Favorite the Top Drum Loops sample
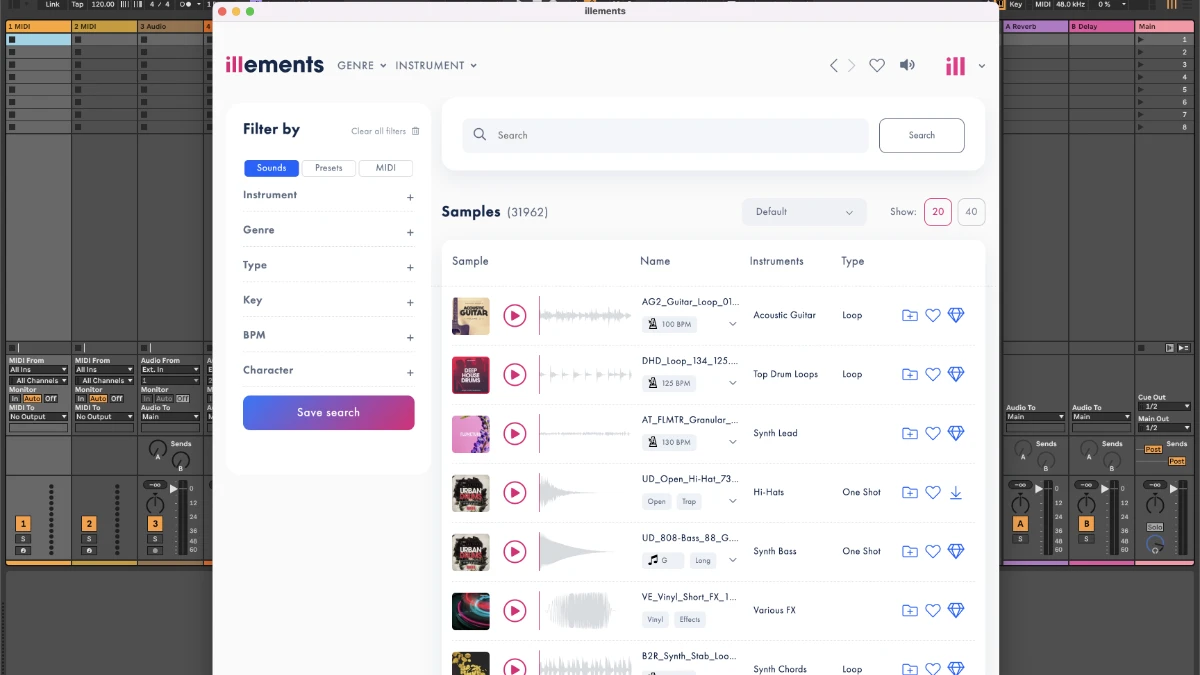This screenshot has width=1200, height=675. 933,374
